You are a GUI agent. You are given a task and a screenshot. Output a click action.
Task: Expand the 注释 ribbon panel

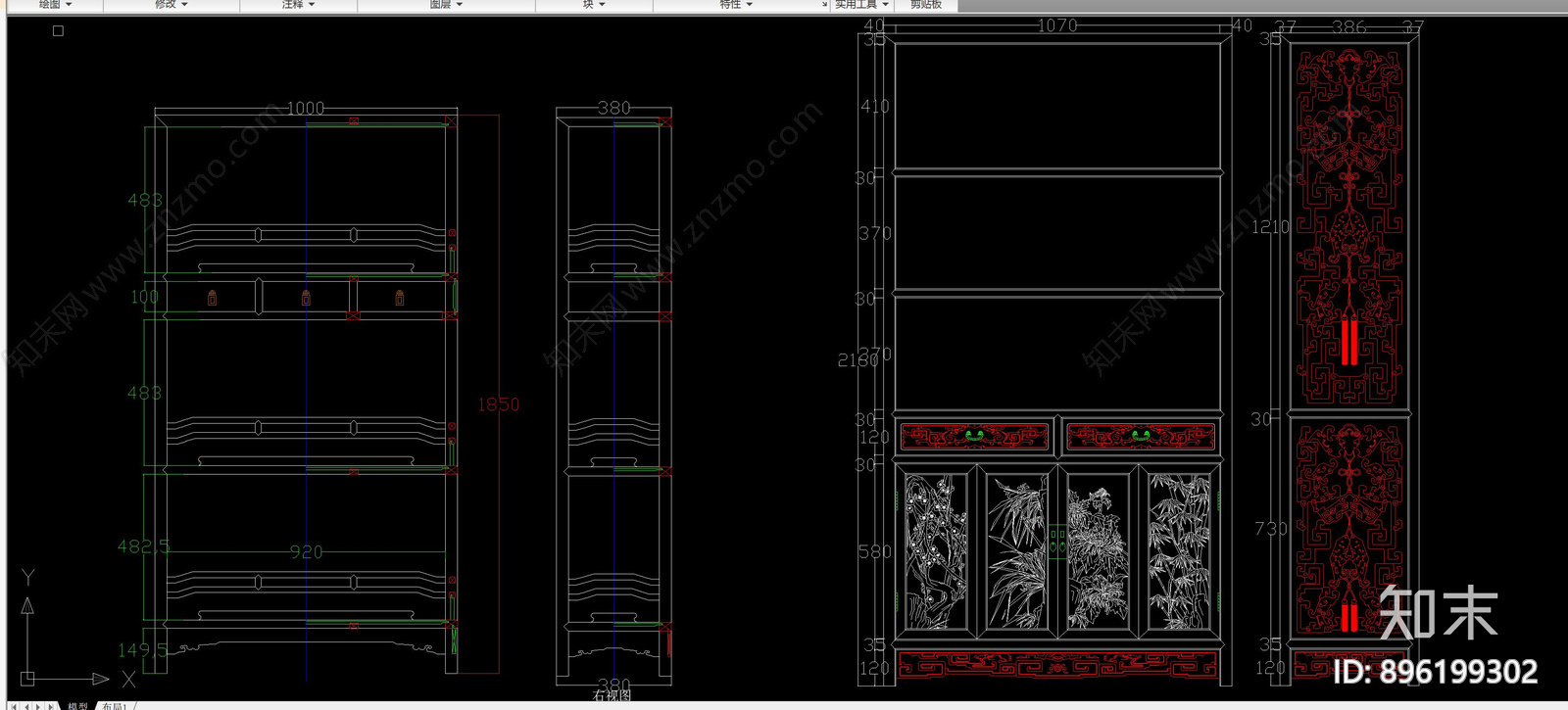coord(298,5)
